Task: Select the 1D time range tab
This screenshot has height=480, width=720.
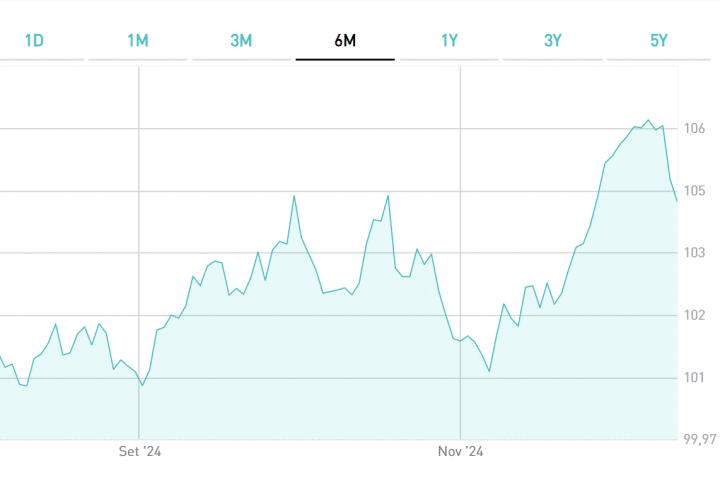Action: click(34, 41)
